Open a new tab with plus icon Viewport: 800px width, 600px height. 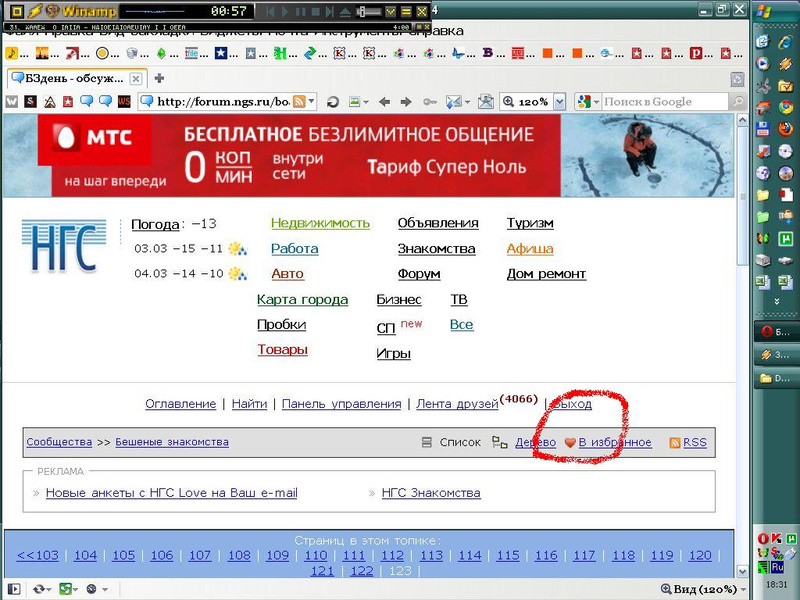(x=159, y=78)
